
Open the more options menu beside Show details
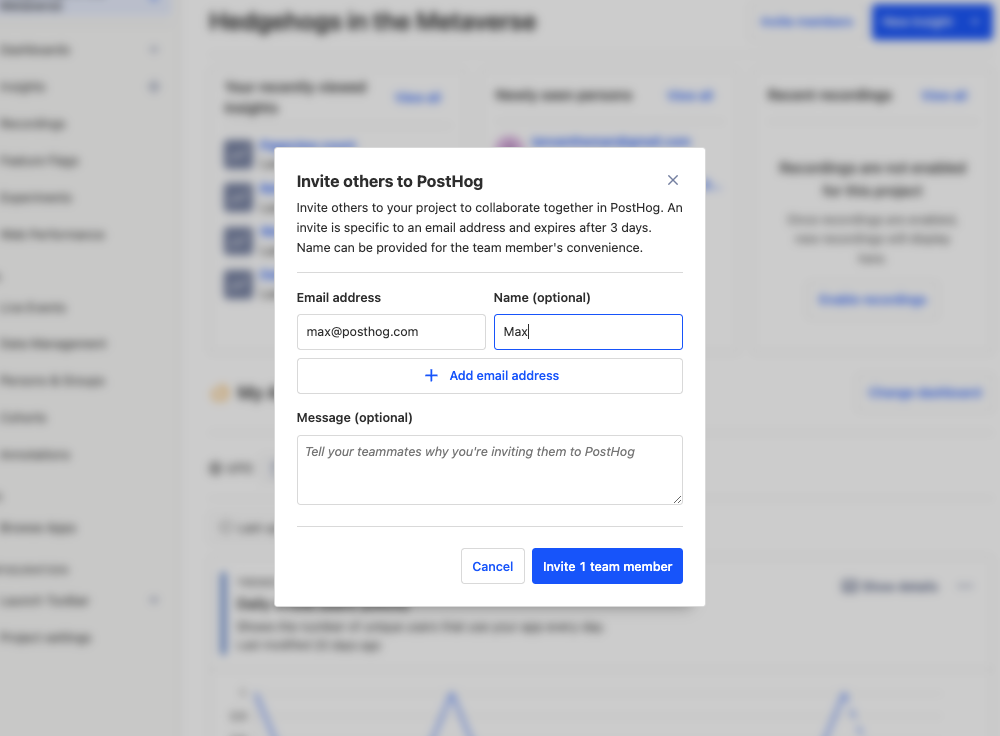point(965,587)
